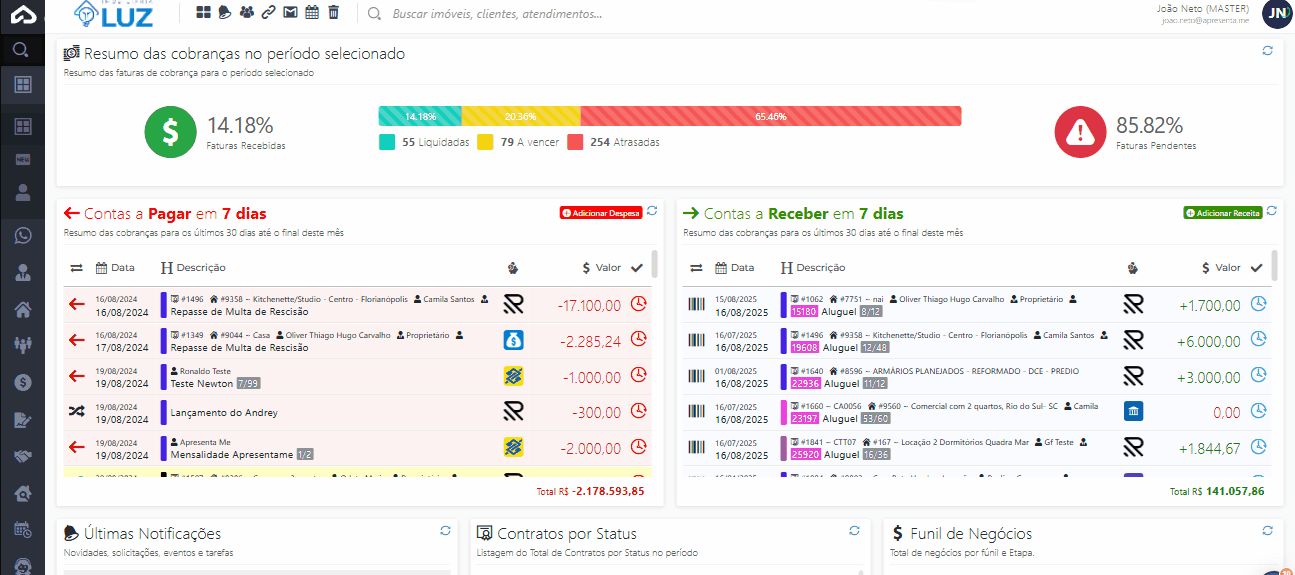Click Adicionar Despesa button
Screen dimensions: 1295x575
click(600, 213)
